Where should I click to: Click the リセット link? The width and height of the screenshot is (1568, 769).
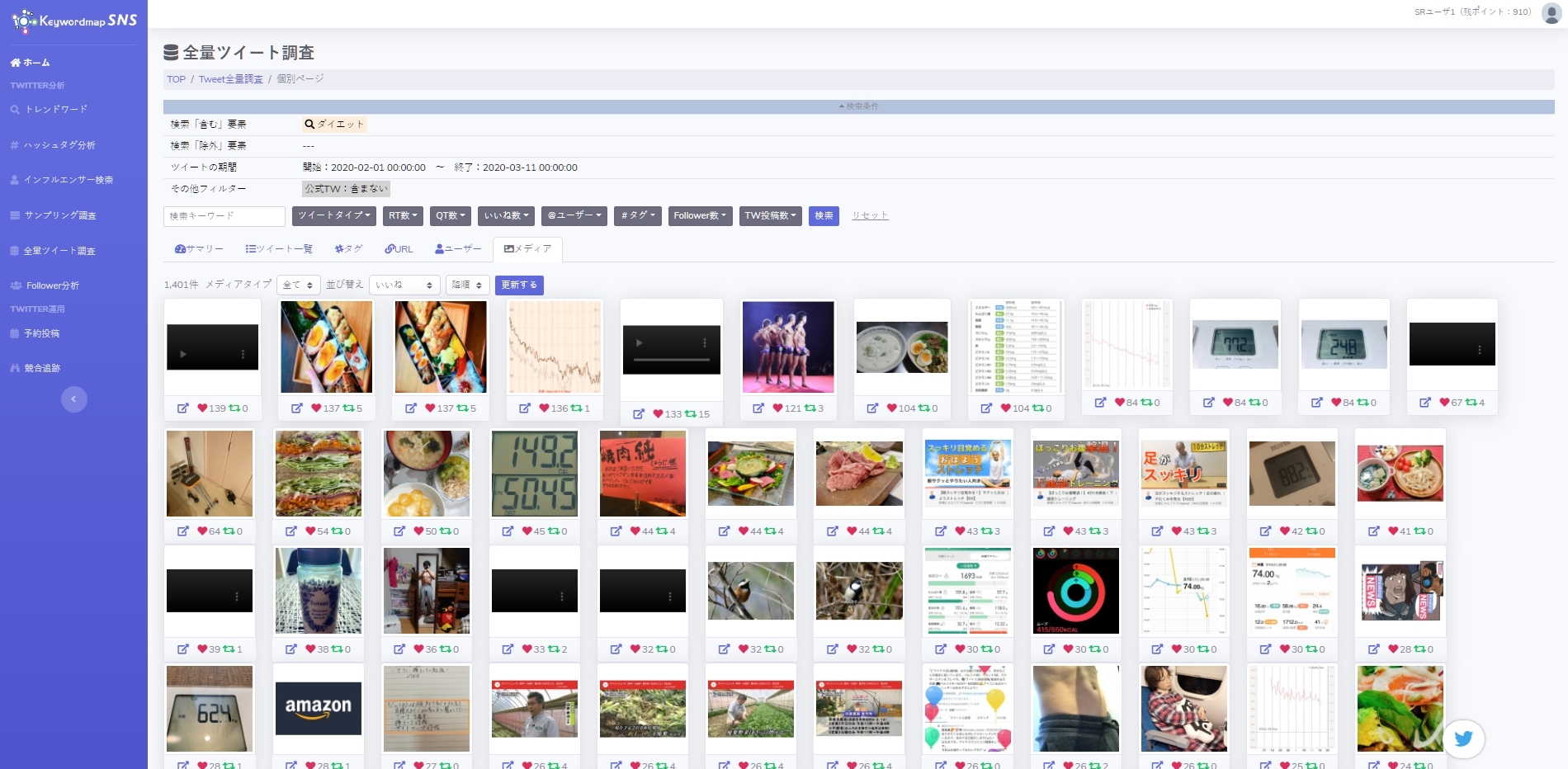click(x=870, y=215)
